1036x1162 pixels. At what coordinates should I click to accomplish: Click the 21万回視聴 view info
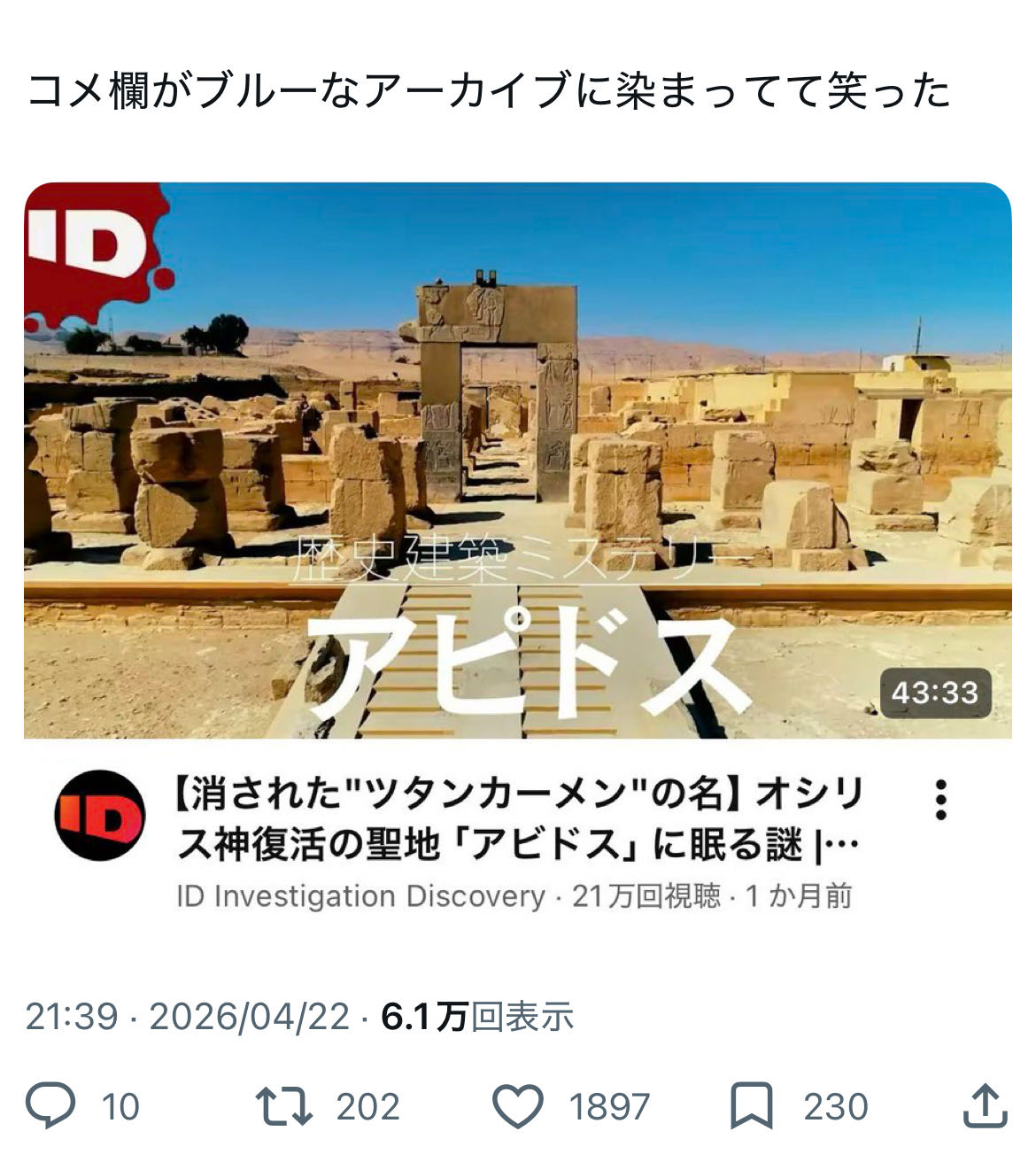pos(646,896)
